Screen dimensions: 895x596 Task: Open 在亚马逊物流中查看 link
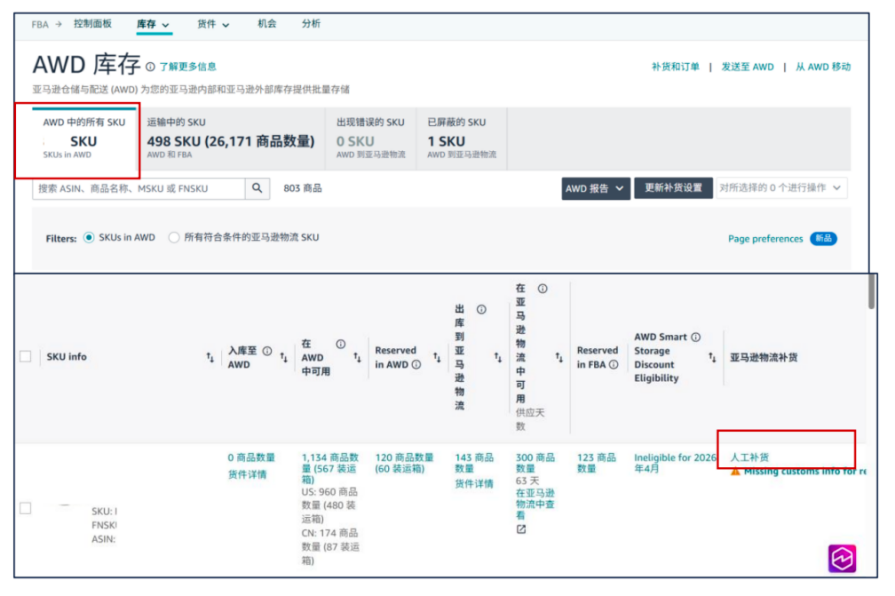click(535, 504)
